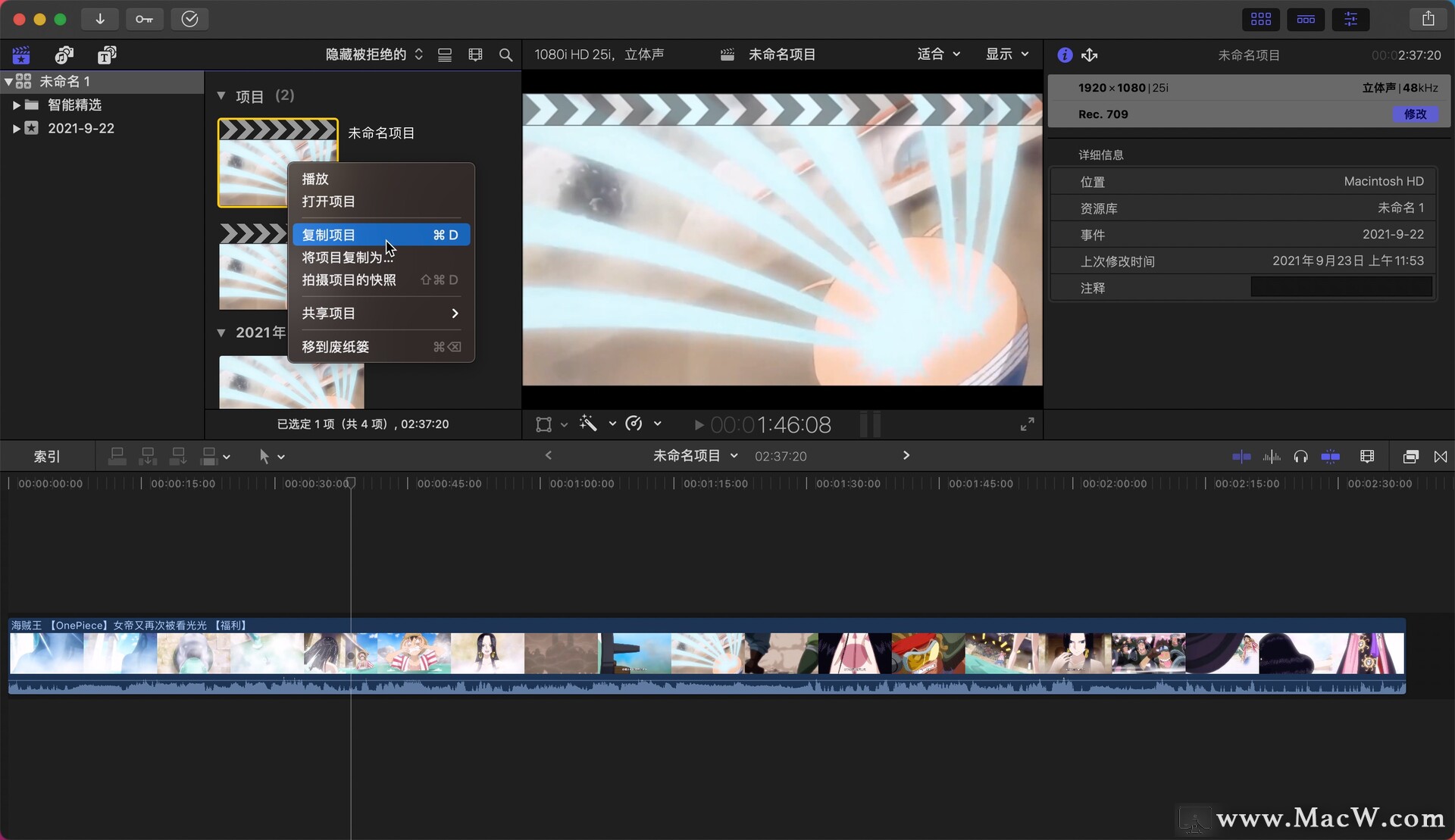Toggle audio skimming waveform icon
1455x840 pixels.
(x=1272, y=456)
